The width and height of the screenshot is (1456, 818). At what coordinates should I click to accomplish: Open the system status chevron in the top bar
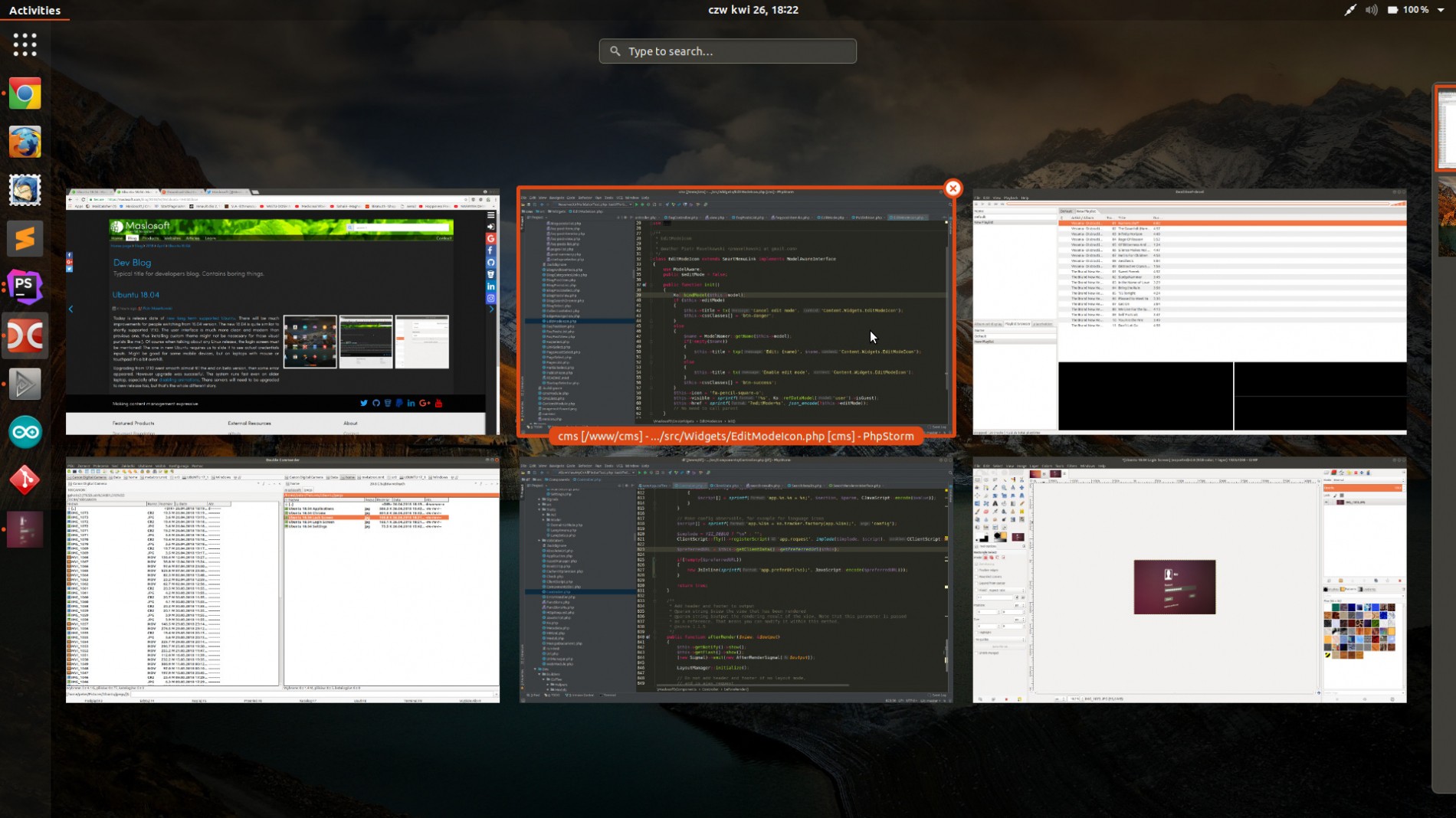click(1442, 10)
